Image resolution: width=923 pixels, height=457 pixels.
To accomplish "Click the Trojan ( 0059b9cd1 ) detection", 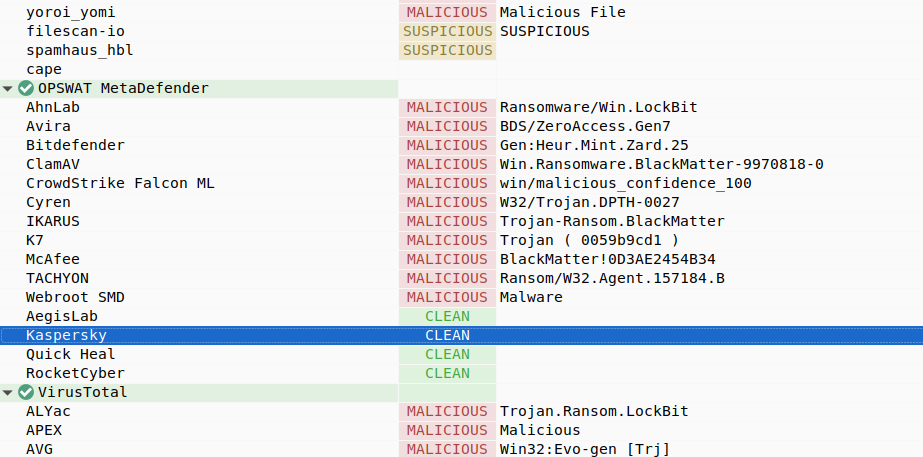I will click(590, 240).
